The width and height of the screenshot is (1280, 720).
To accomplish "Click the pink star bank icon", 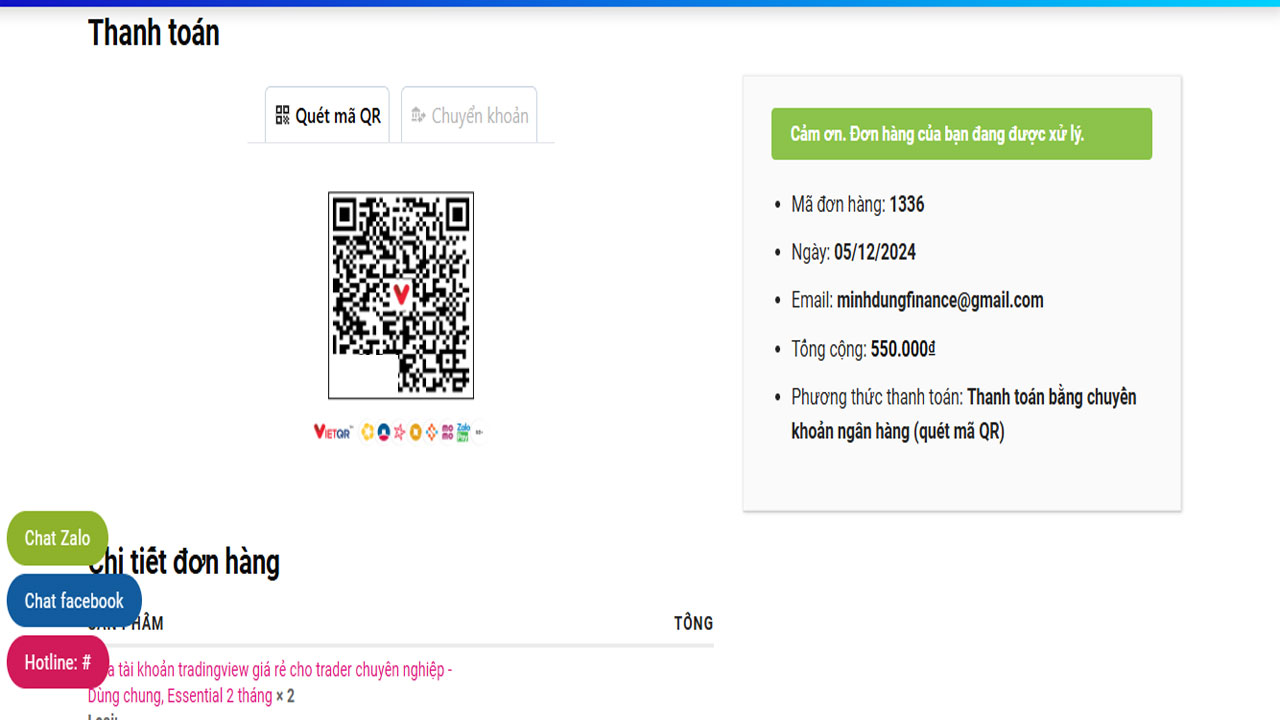I will point(401,432).
